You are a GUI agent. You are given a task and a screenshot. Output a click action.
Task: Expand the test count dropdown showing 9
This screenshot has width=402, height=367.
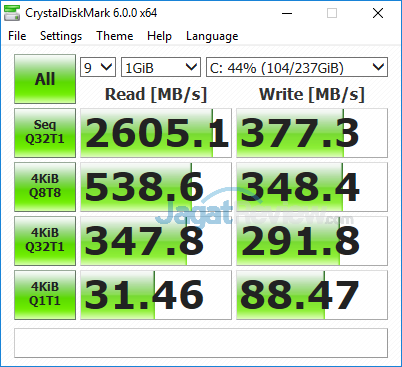(x=98, y=67)
